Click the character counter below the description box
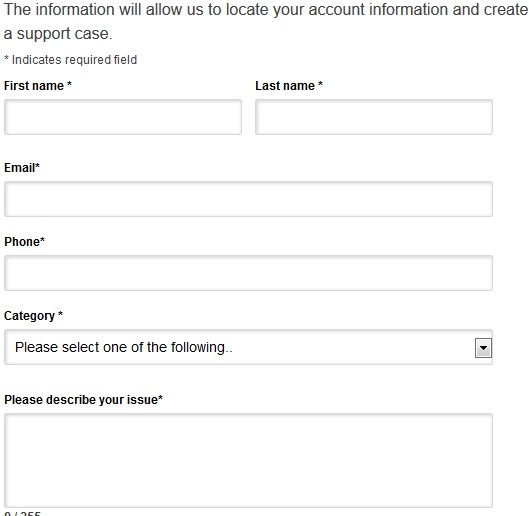The image size is (529, 516). point(22,513)
